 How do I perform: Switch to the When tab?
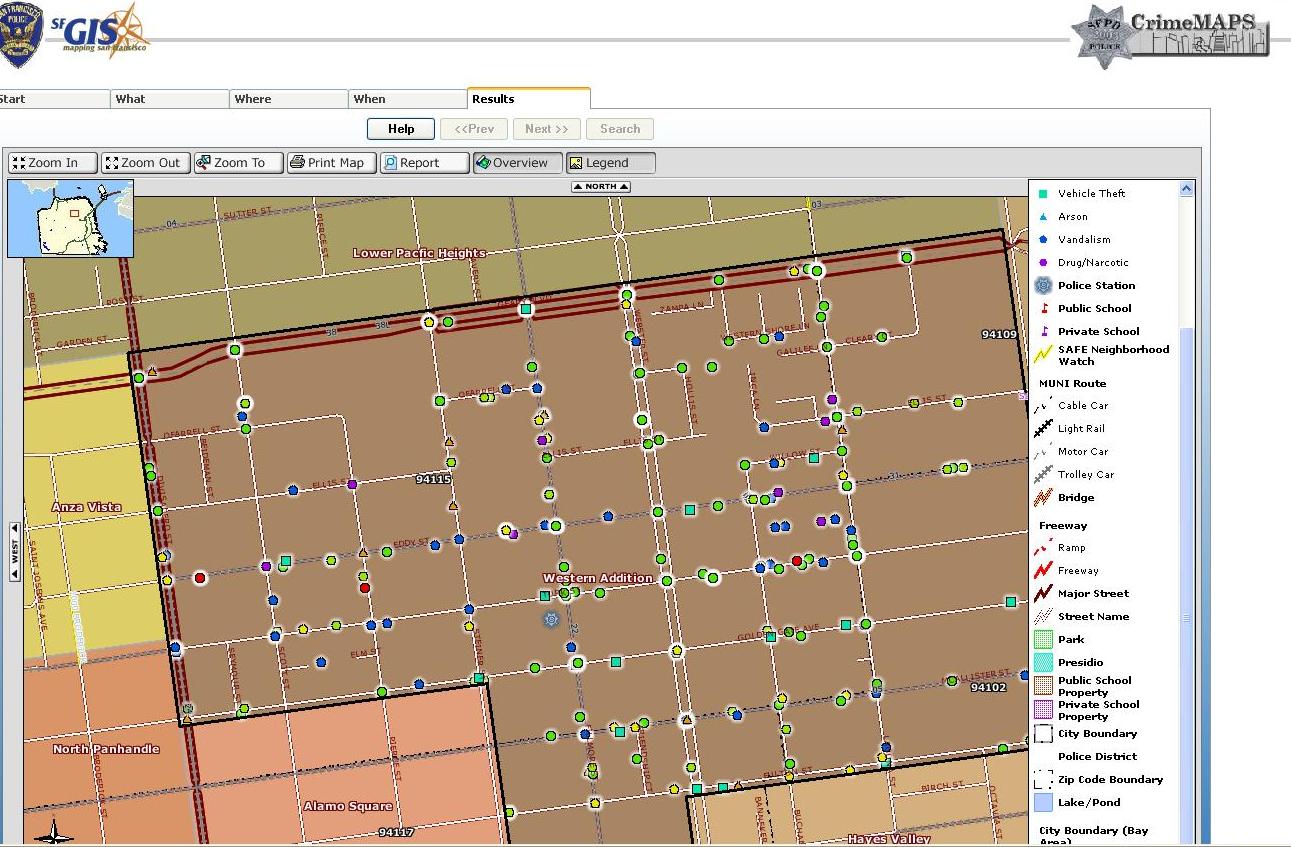[x=408, y=99]
